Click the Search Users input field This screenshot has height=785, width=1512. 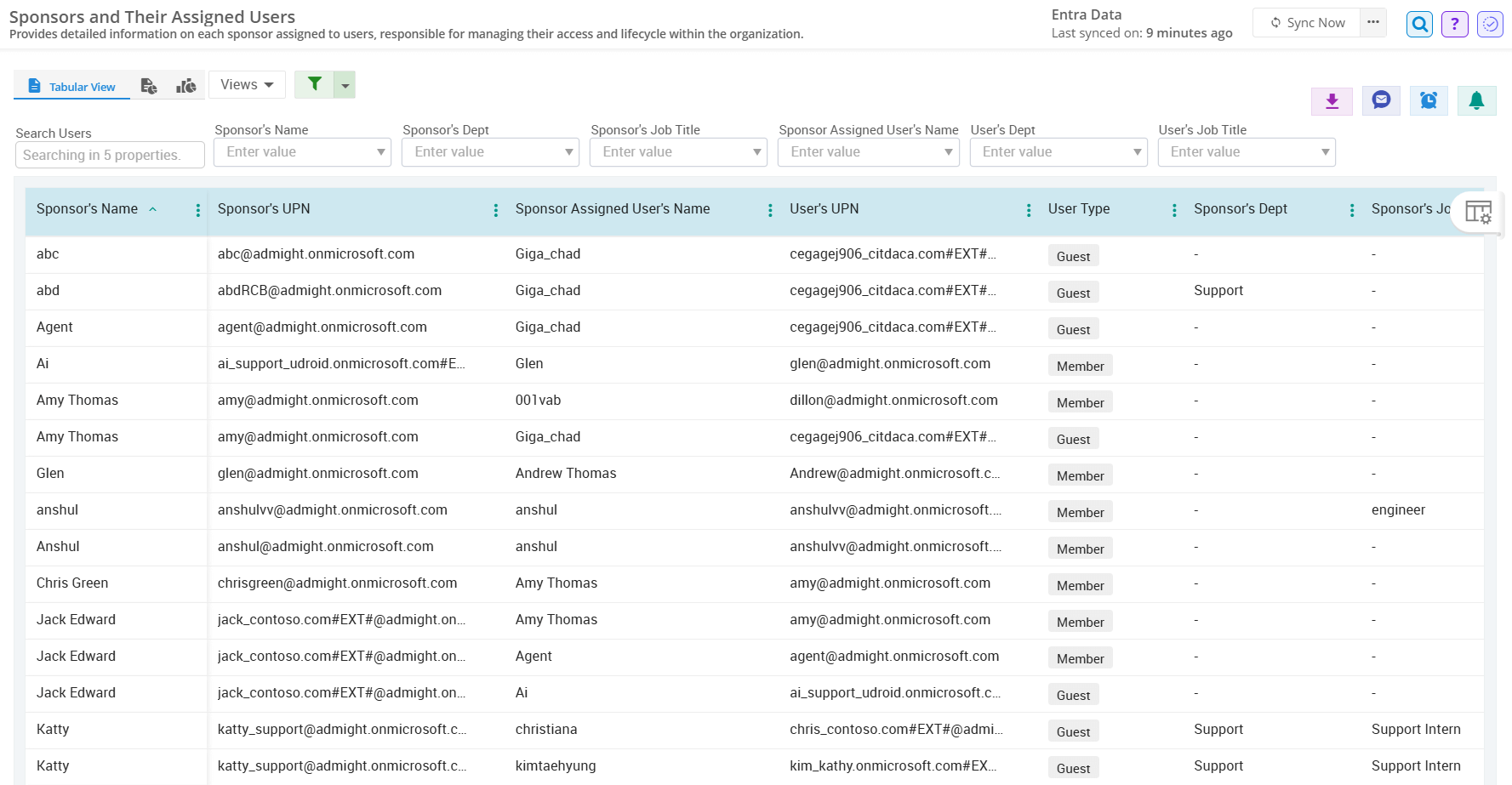109,154
